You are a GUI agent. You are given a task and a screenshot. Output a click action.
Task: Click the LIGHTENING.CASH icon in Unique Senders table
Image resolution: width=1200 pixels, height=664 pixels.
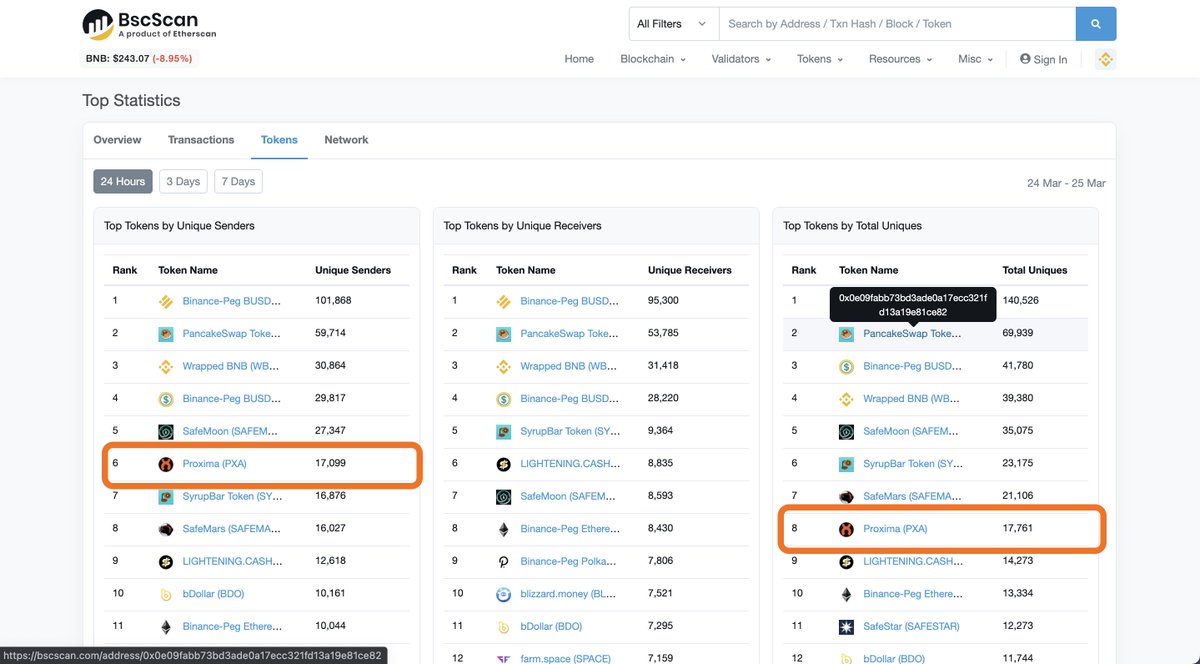(166, 562)
